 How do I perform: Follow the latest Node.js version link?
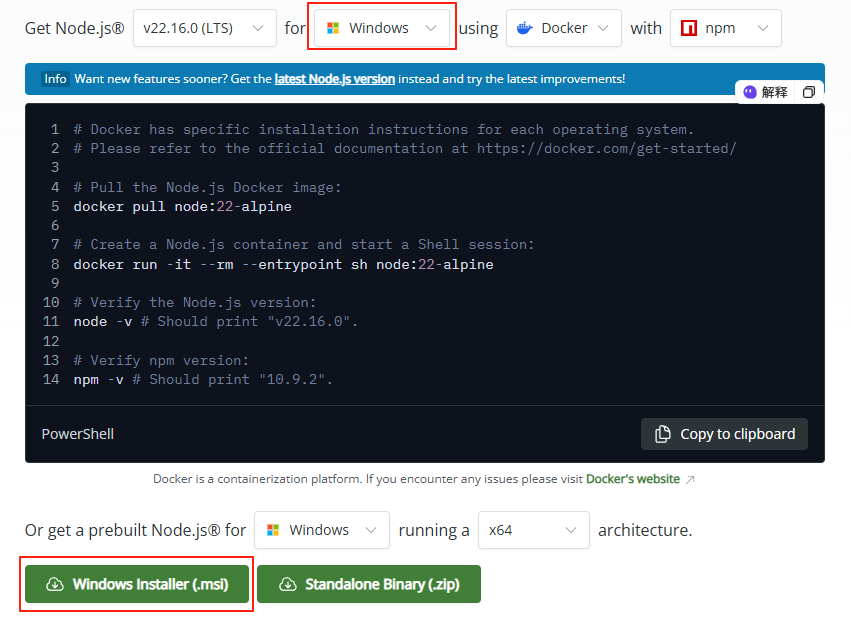pyautogui.click(x=334, y=79)
